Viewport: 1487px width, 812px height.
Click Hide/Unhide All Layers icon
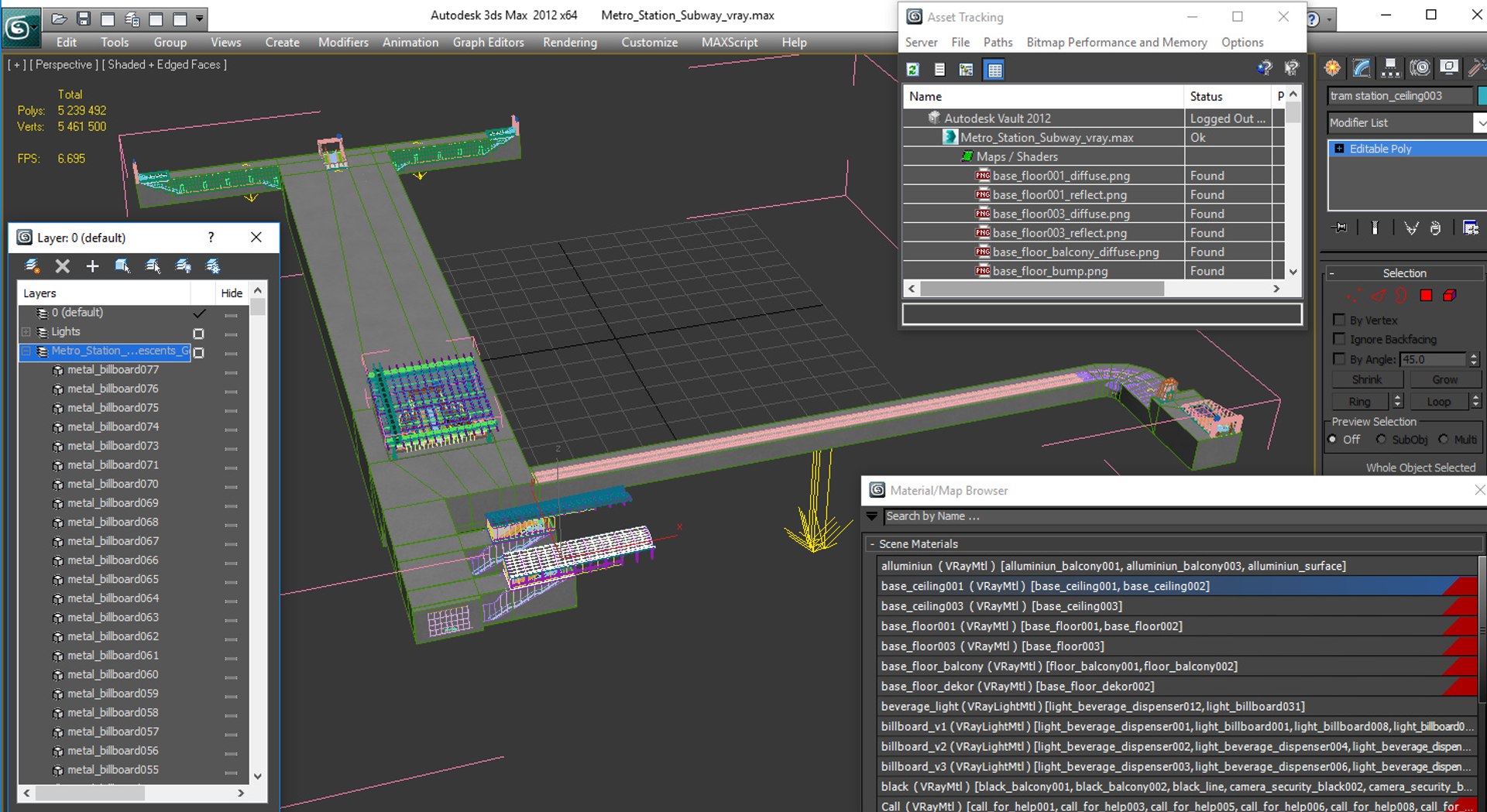click(183, 266)
